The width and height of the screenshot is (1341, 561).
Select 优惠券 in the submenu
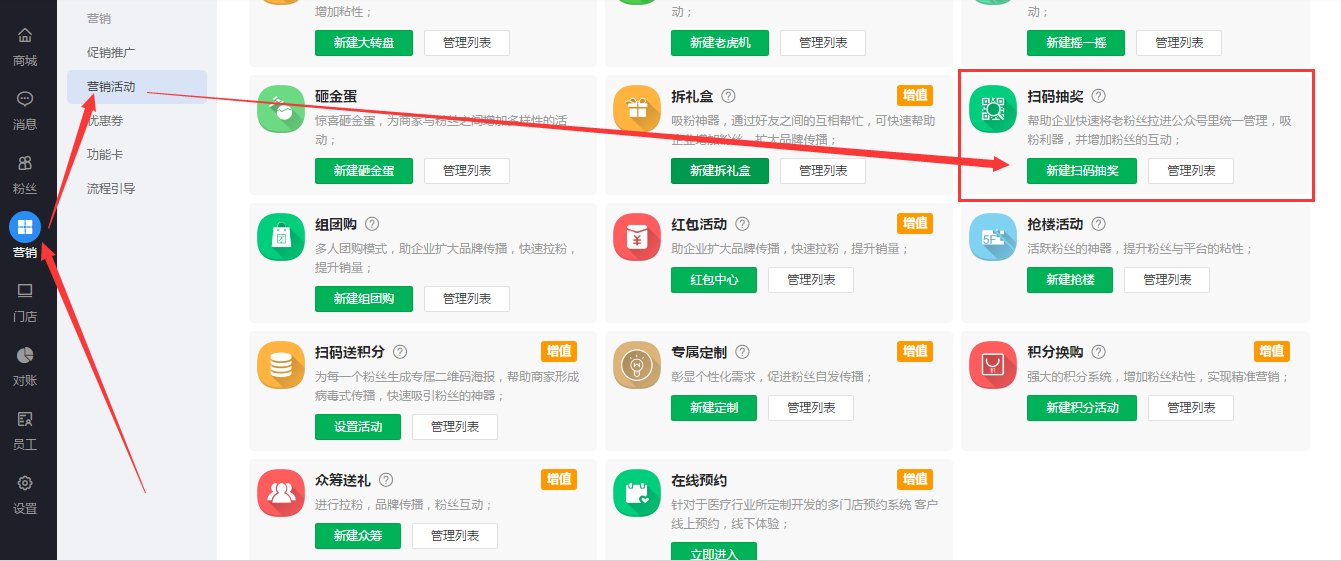[104, 121]
